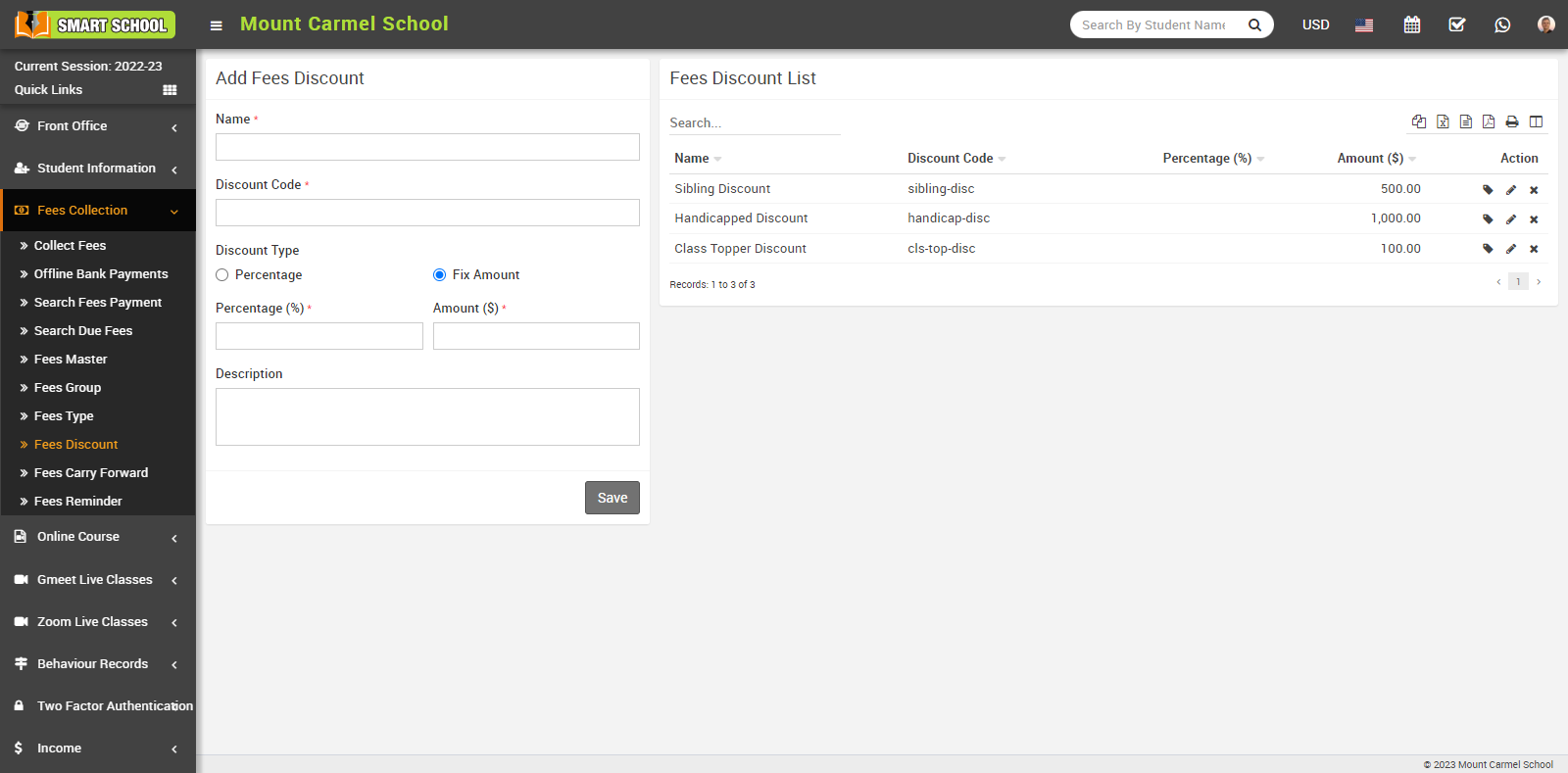Export discount list using the Excel icon

click(1443, 121)
